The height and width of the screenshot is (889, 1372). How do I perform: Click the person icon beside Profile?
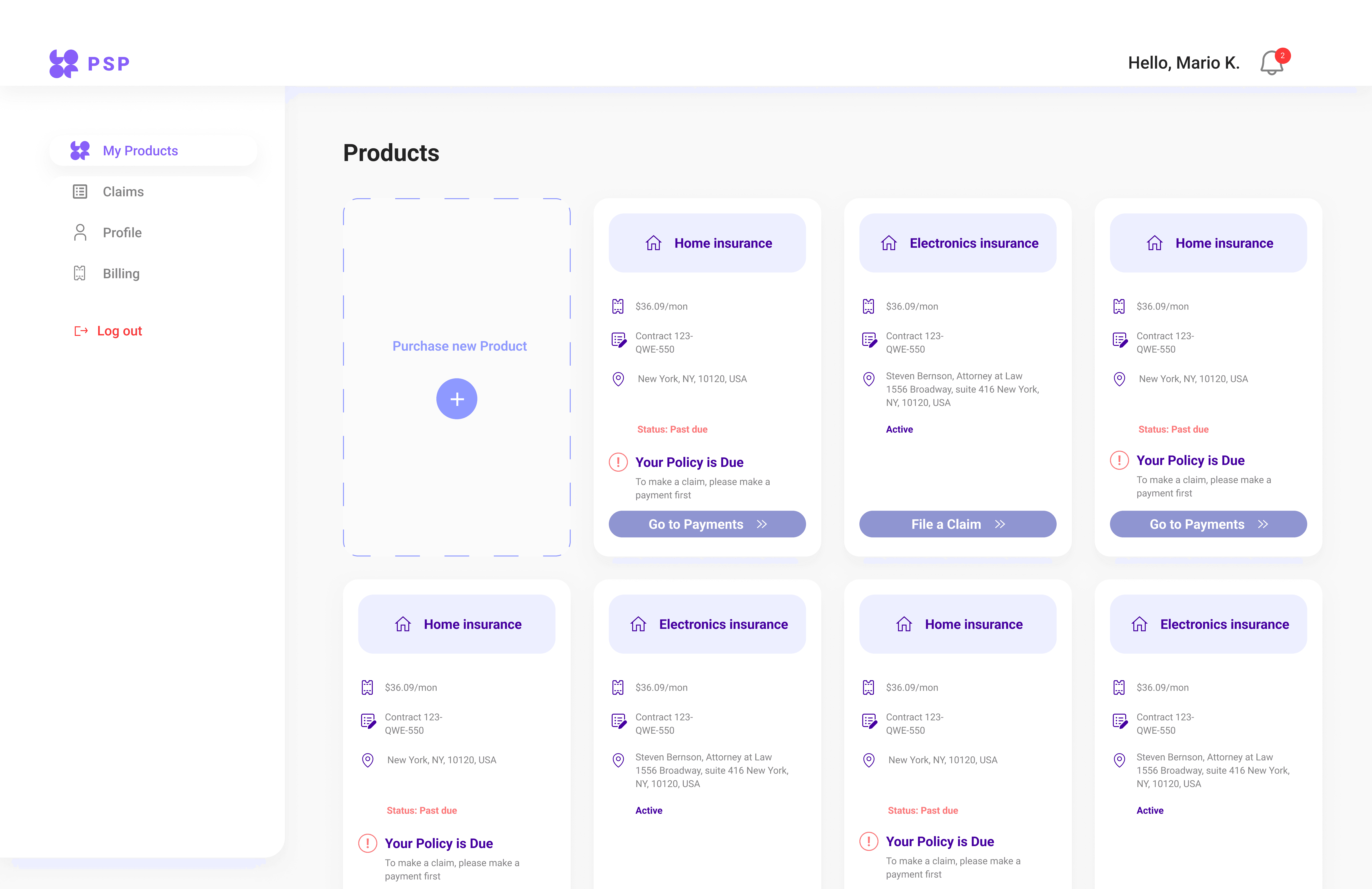[x=80, y=232]
